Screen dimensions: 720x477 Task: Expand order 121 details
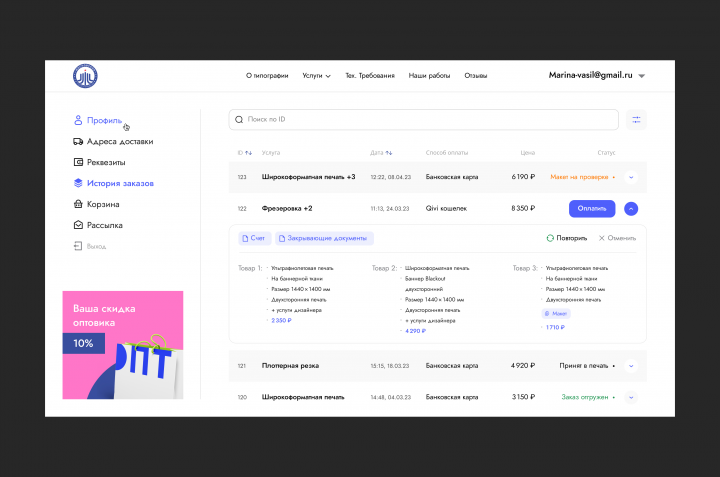point(631,366)
